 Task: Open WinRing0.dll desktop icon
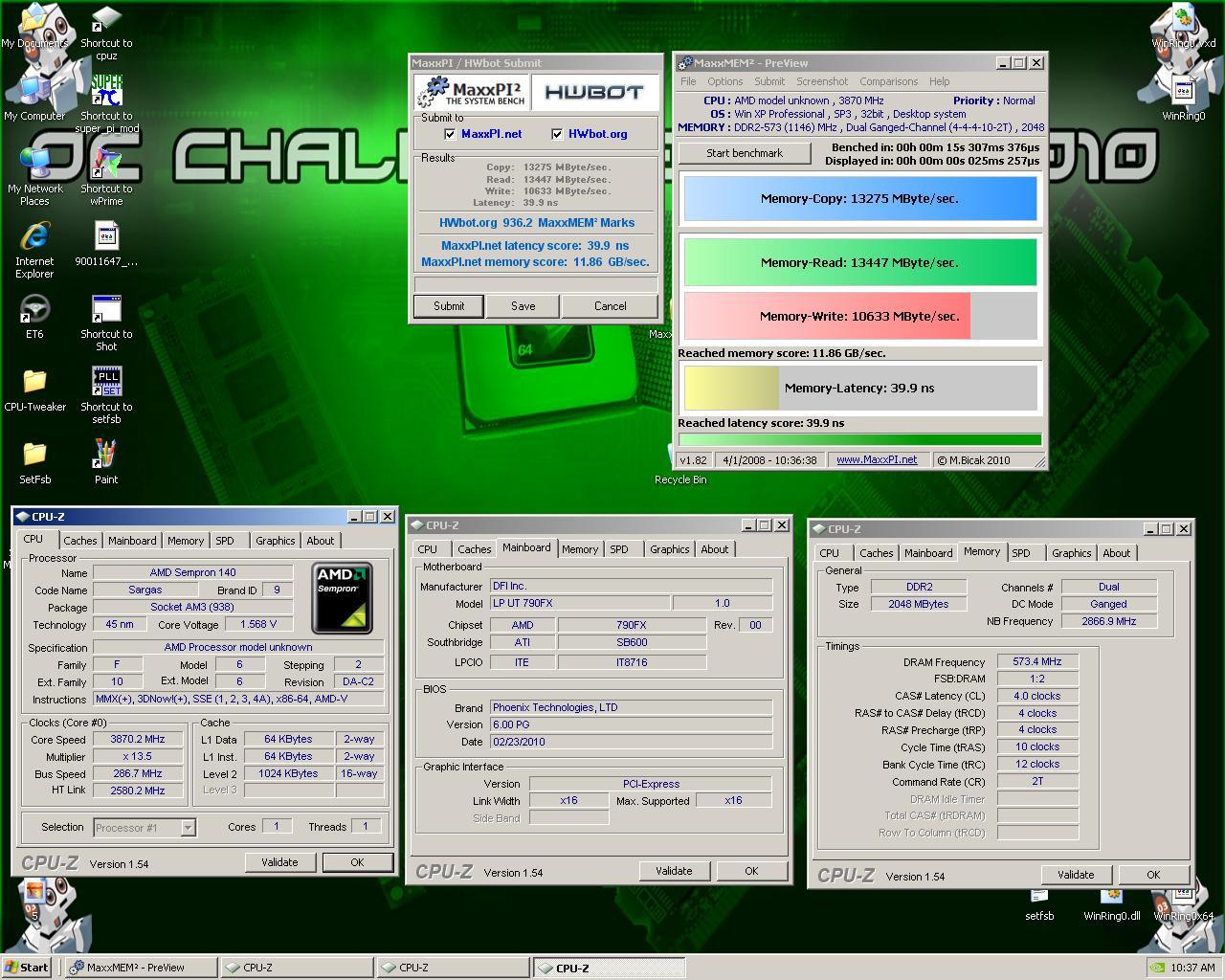1112,905
